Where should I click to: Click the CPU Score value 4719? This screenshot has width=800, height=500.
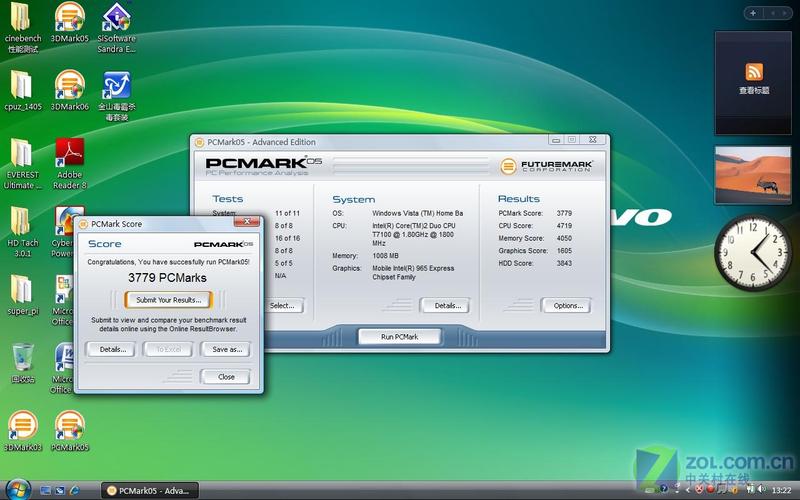pos(564,226)
